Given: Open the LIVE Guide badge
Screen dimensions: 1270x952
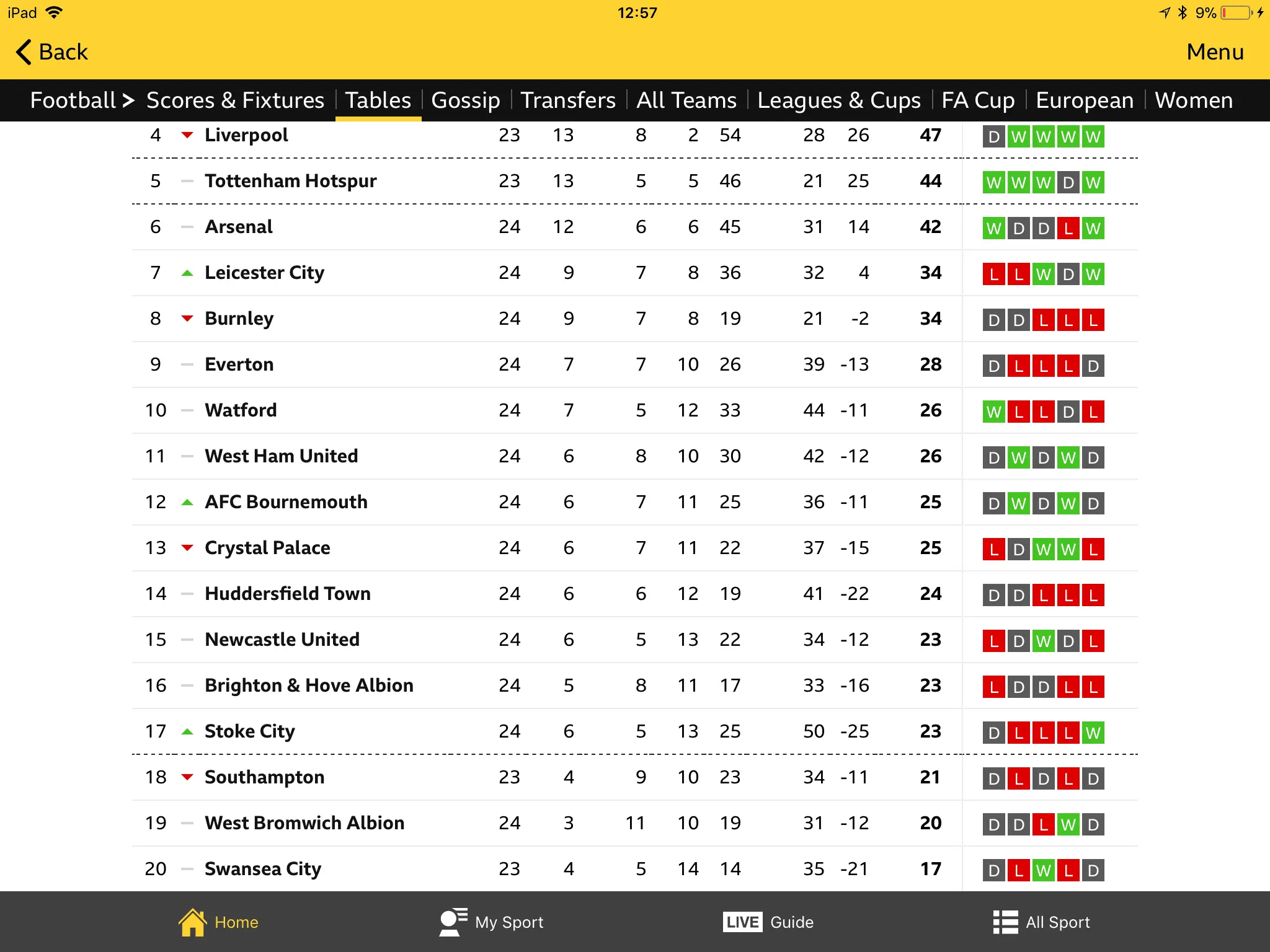Looking at the screenshot, I should pos(742,922).
